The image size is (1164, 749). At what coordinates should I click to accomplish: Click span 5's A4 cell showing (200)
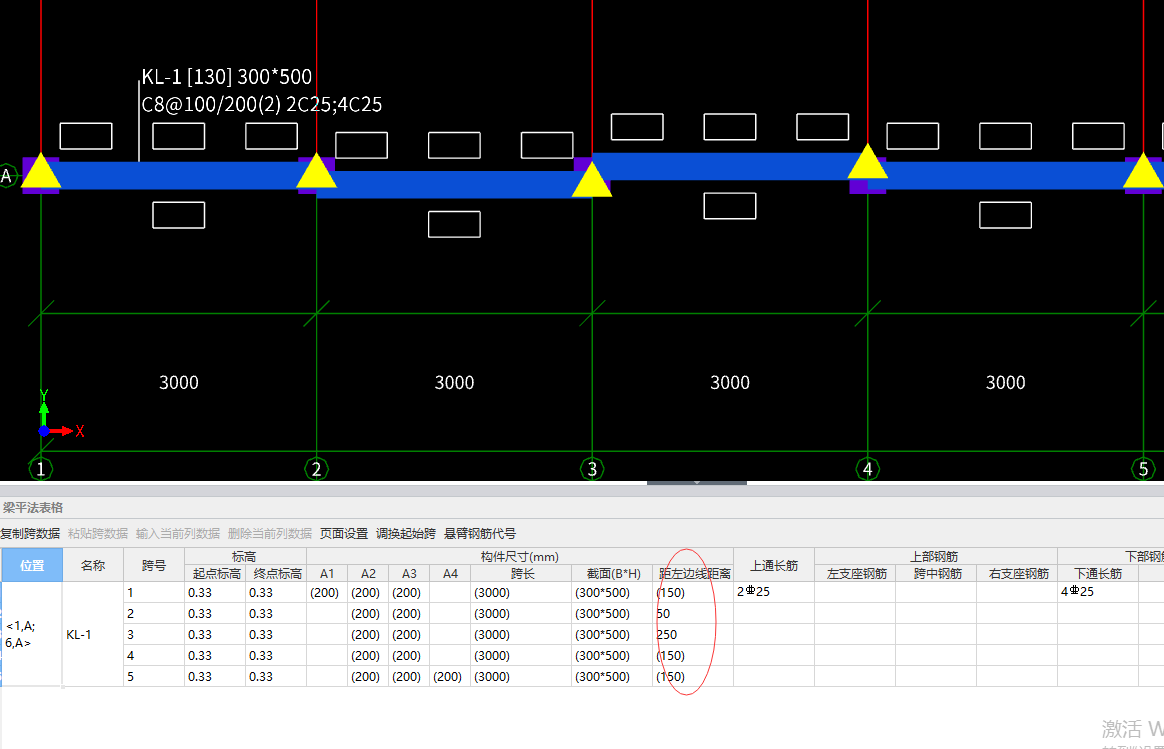(x=450, y=677)
